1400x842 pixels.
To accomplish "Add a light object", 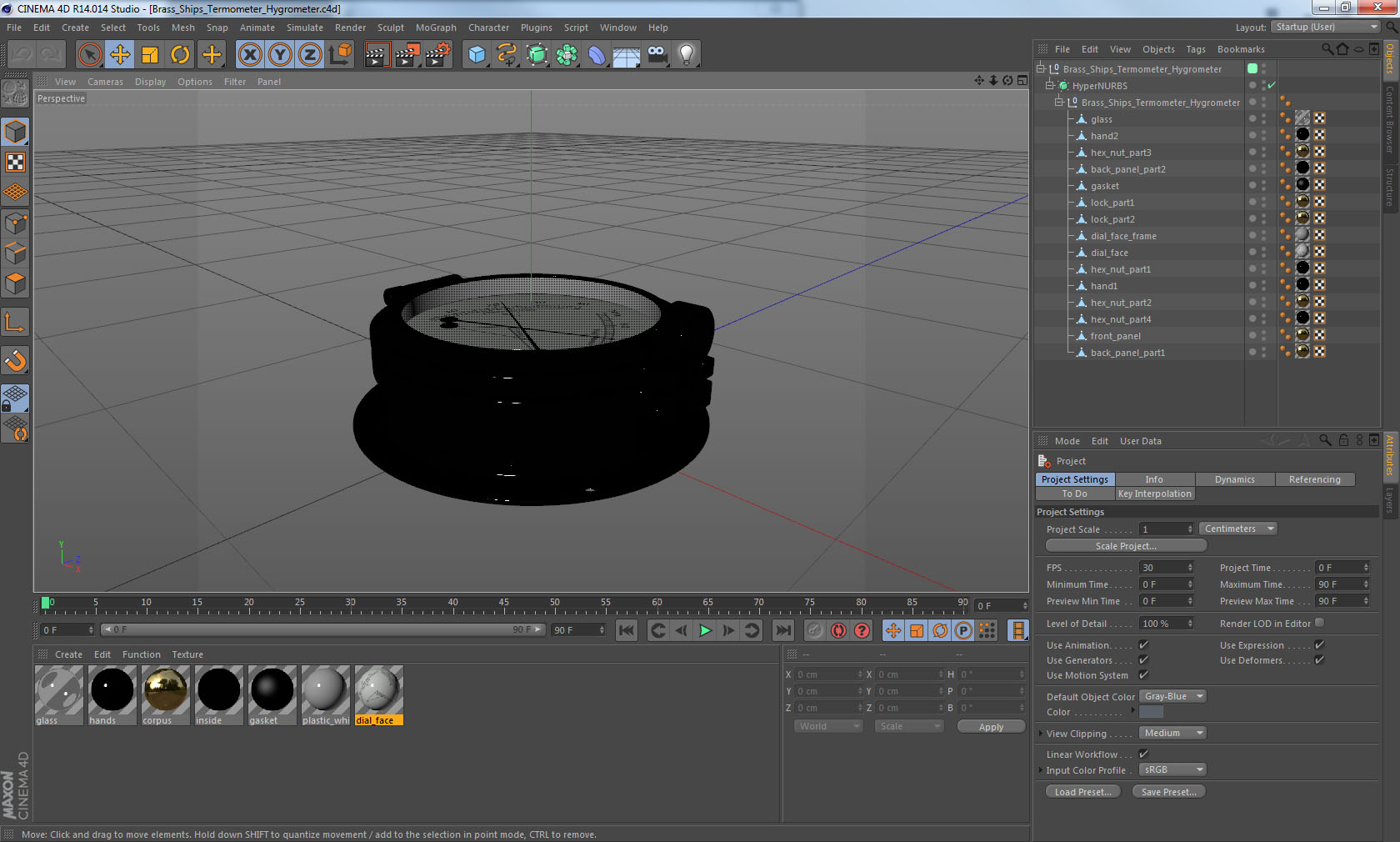I will [x=687, y=55].
